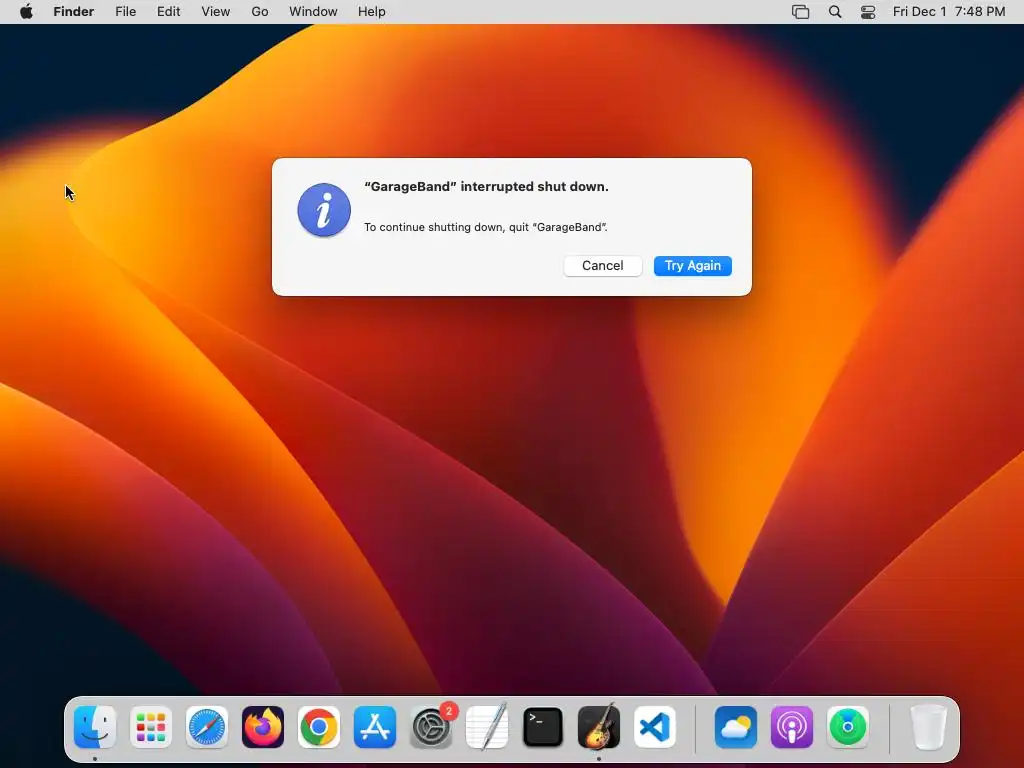
Task: Open the Finder menu
Action: pyautogui.click(x=74, y=12)
